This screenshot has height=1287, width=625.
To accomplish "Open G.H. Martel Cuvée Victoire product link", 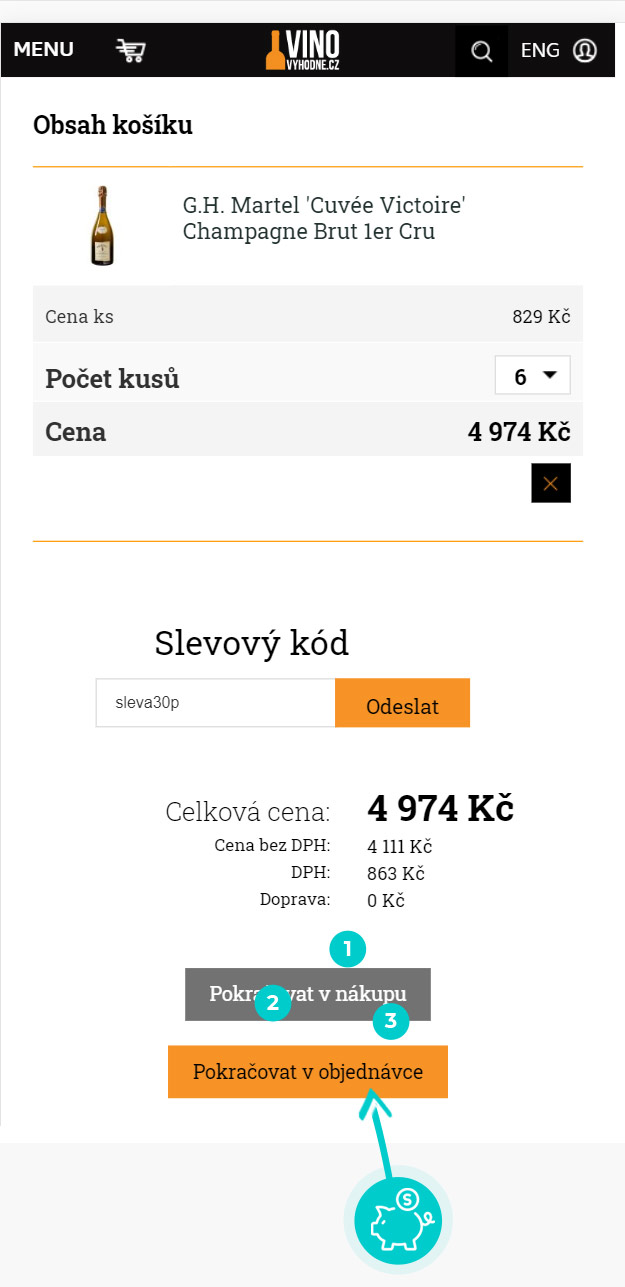I will coord(324,219).
